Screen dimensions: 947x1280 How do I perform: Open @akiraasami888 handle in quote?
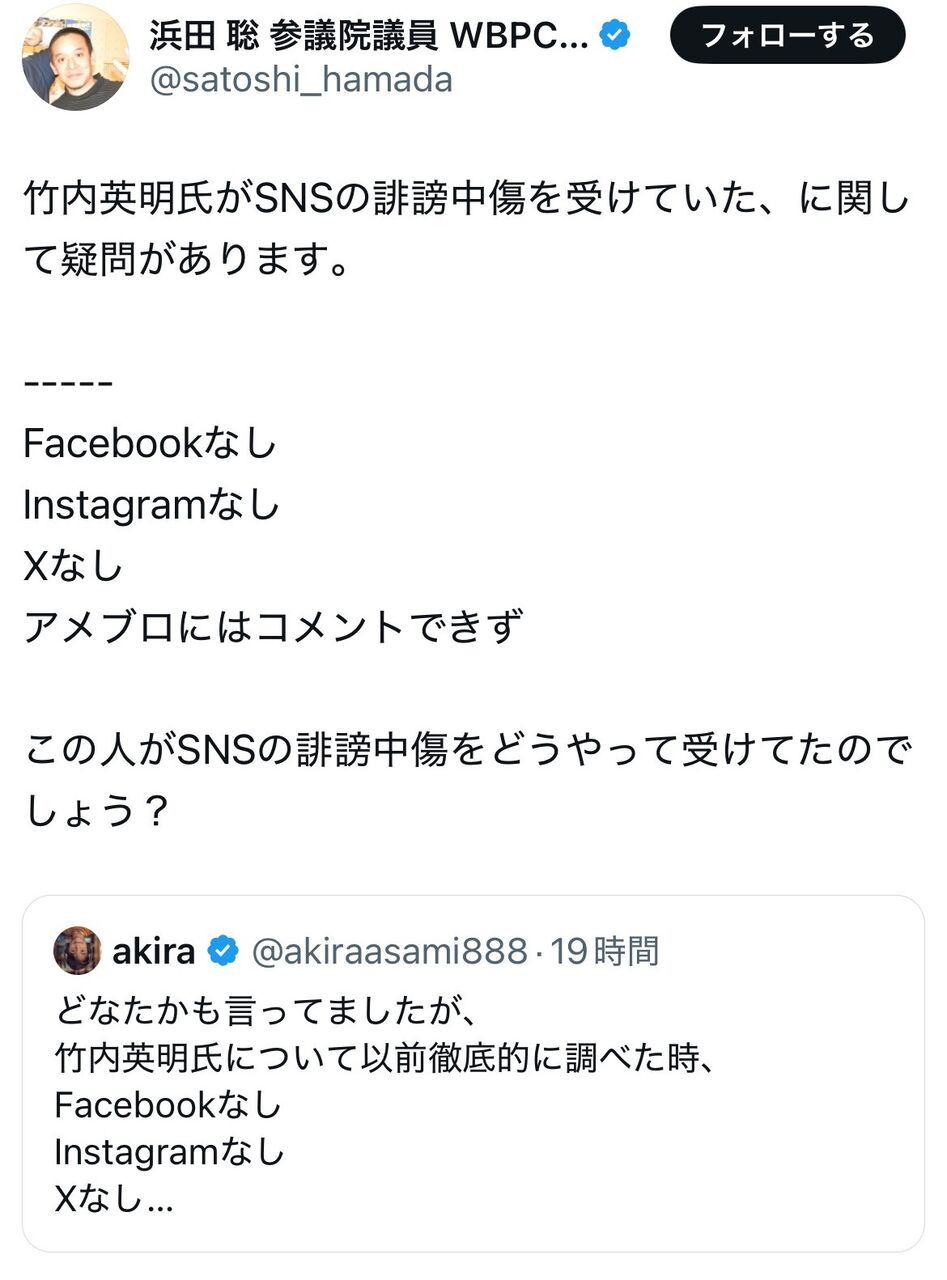pos(388,952)
